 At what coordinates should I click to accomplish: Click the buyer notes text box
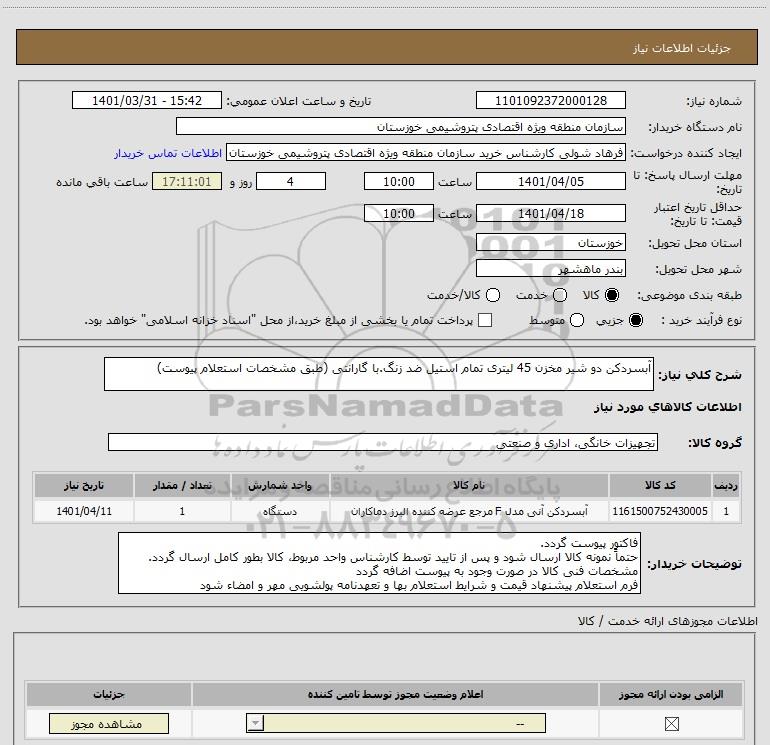coord(379,563)
